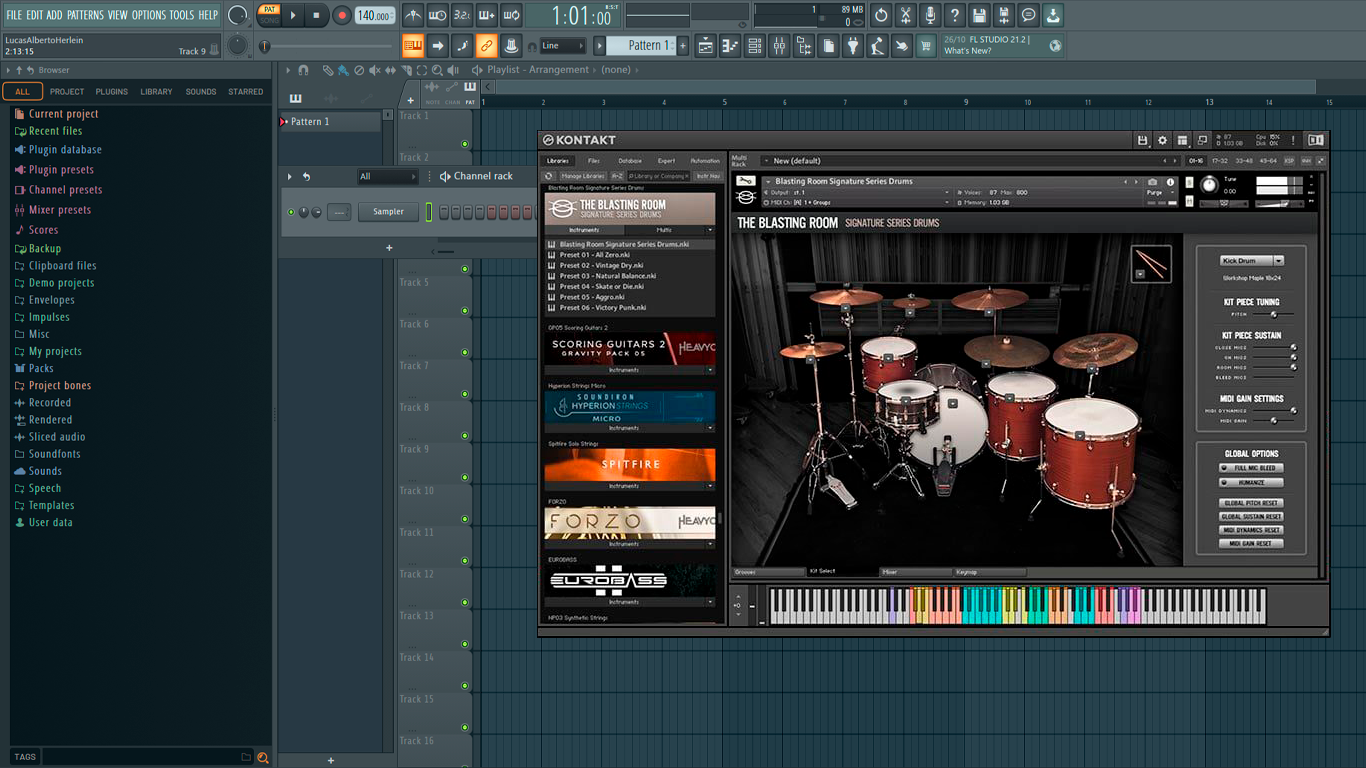Adjust the Room Mics sustain slider
Image resolution: width=1366 pixels, height=768 pixels.
pyautogui.click(x=1273, y=368)
